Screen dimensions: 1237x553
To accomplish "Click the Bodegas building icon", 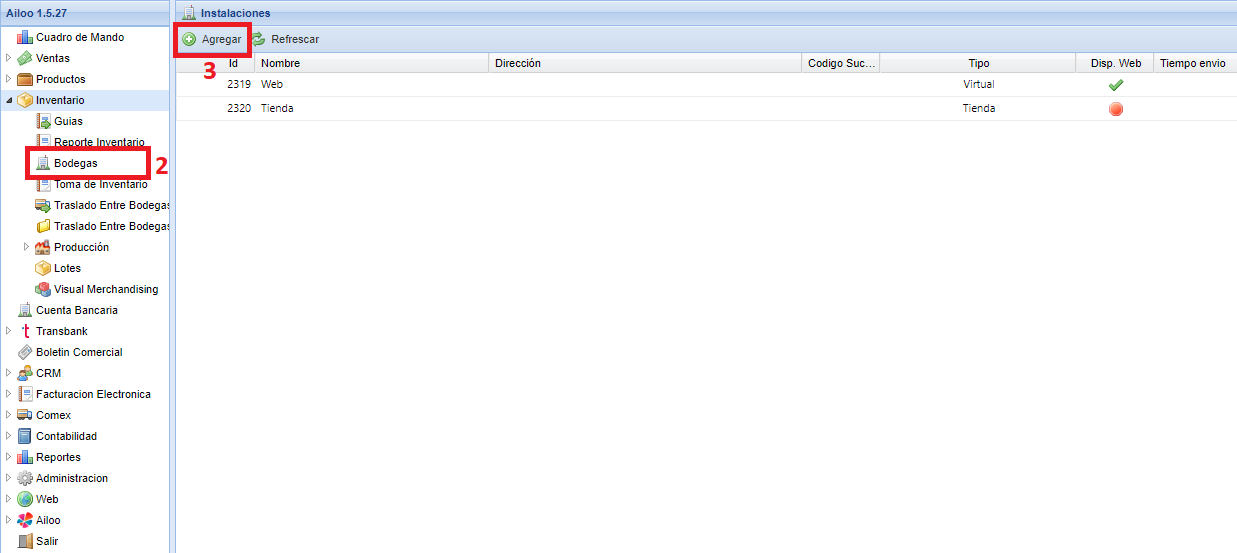I will pyautogui.click(x=43, y=163).
